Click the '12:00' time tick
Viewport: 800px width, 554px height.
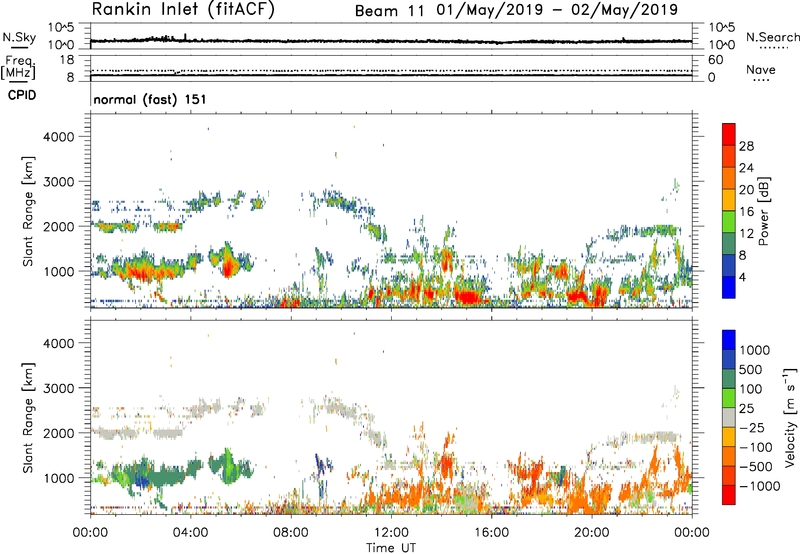(391, 533)
